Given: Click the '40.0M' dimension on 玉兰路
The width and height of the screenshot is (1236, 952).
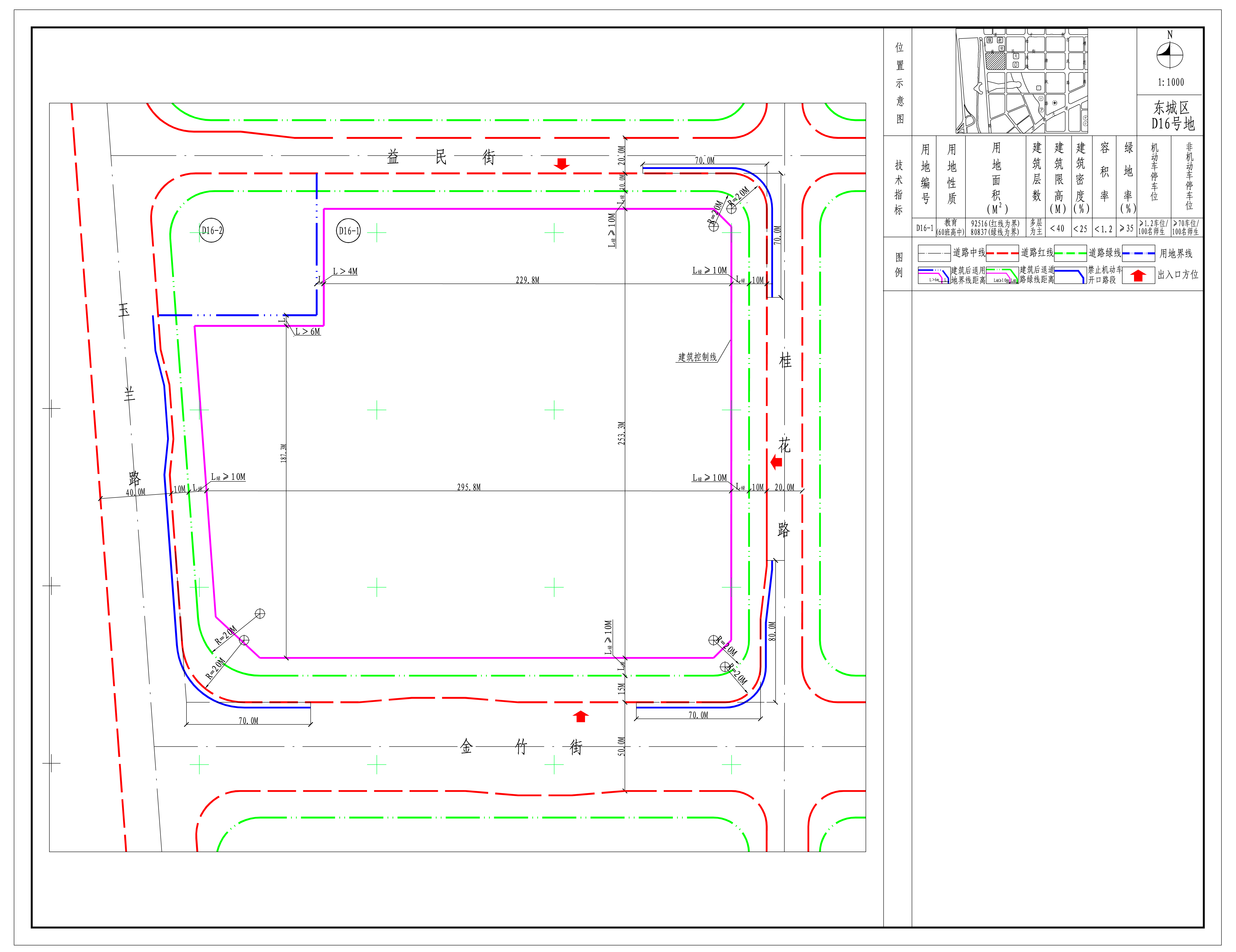Looking at the screenshot, I should tap(135, 492).
